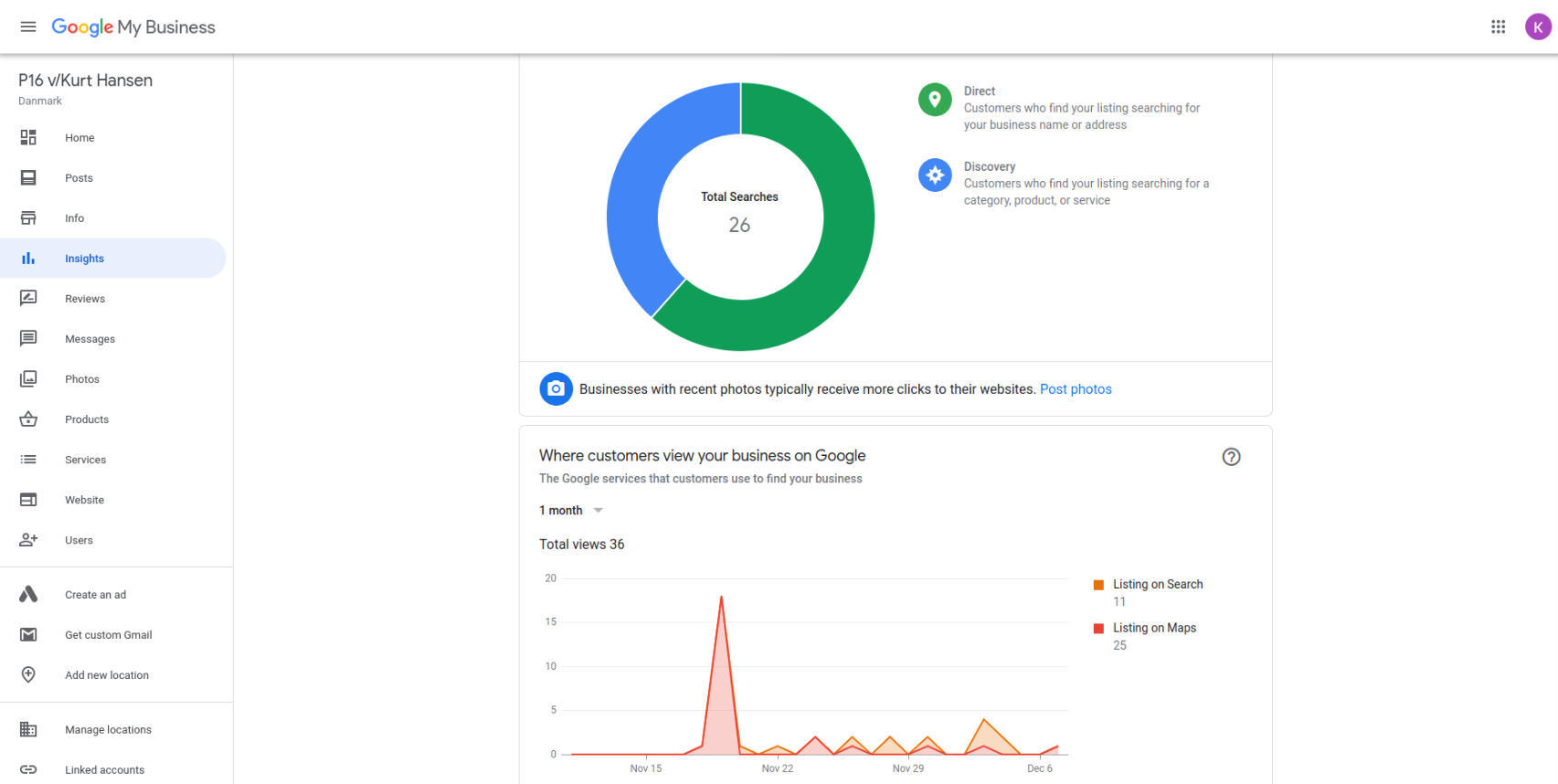Viewport: 1558px width, 784px height.
Task: Open Products menu item
Action: click(113, 418)
